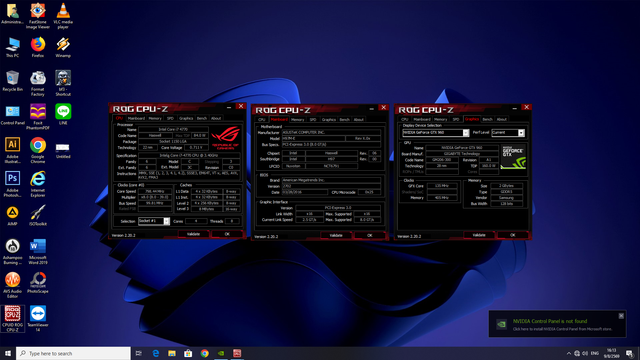Select the Recycle Bin desktop icon
Viewport: 640px width, 360px height.
[x=12, y=81]
